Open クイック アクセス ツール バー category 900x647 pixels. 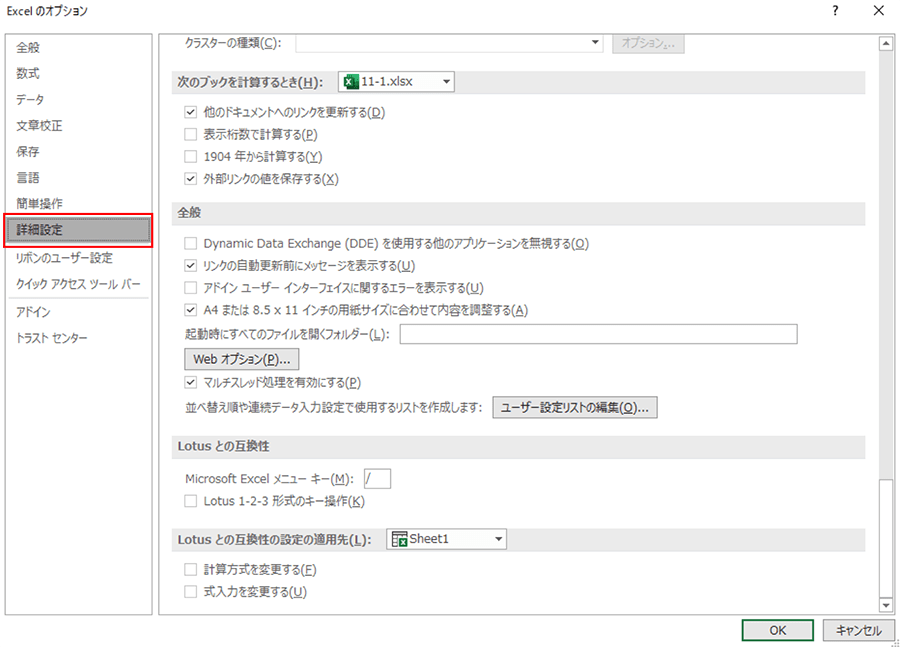point(78,284)
